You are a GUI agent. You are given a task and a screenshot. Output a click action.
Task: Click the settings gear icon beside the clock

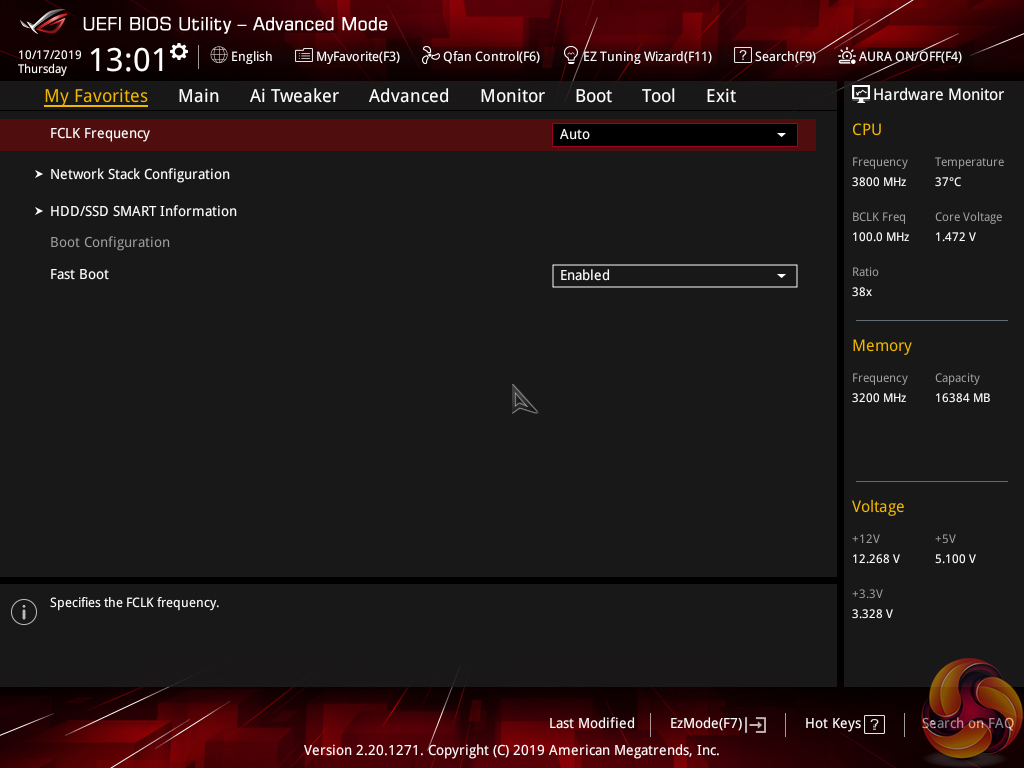179,52
